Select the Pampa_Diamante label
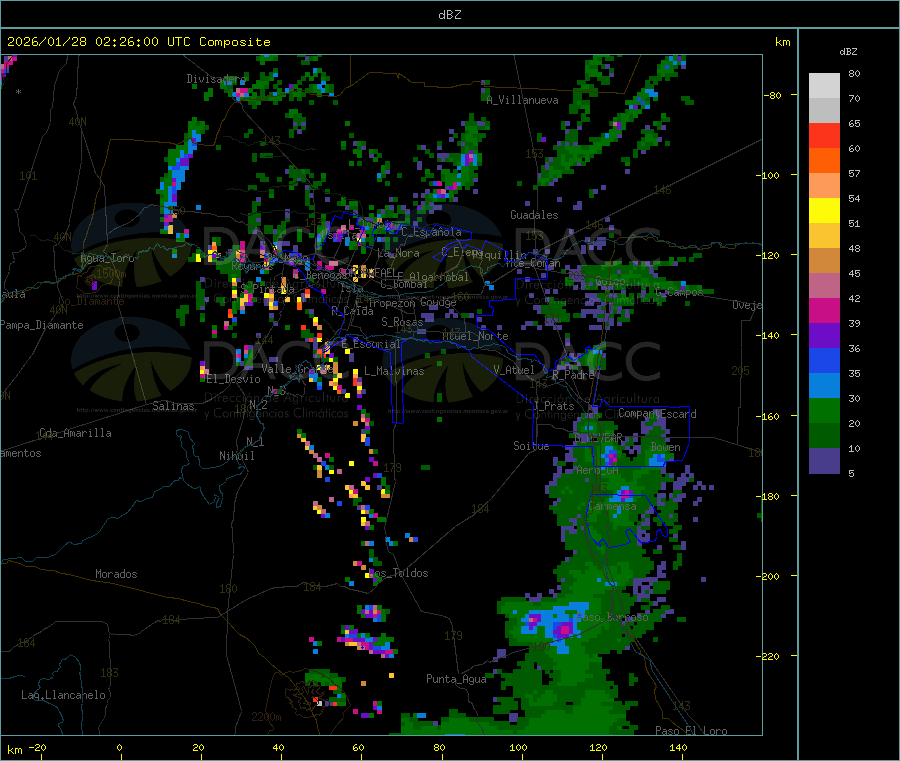The image size is (900, 761). 42,325
